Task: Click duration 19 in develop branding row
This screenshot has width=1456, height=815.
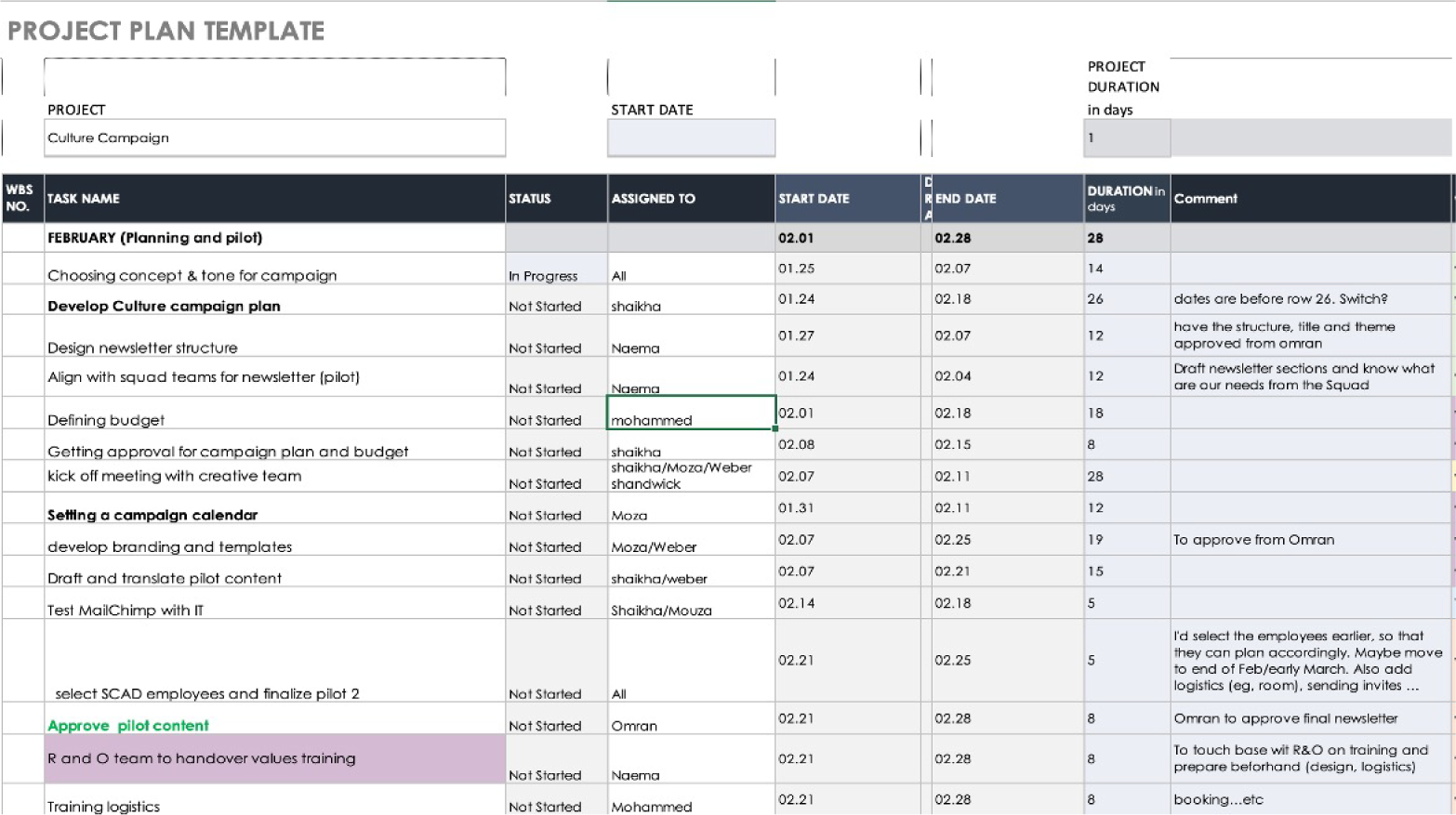Action: [1127, 539]
